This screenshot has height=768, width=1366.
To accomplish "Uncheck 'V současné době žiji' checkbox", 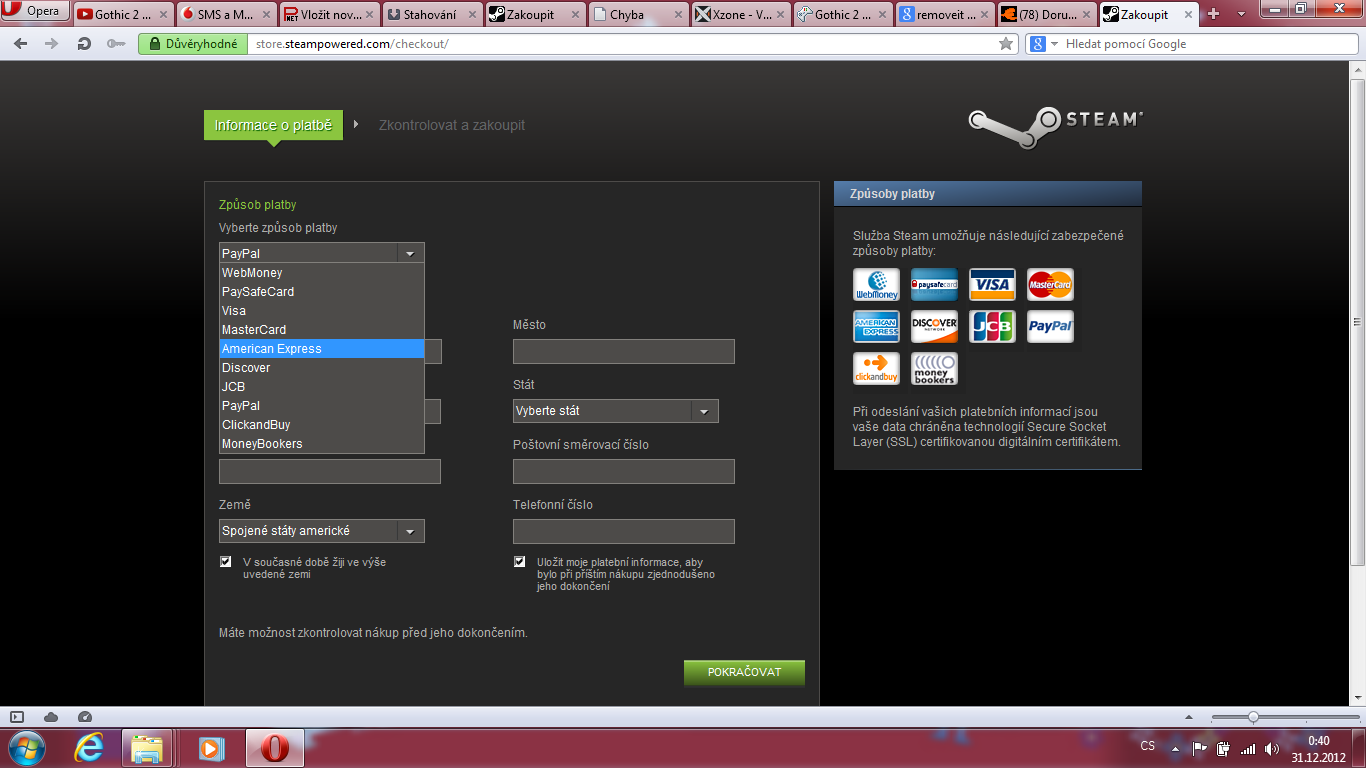I will [x=226, y=562].
